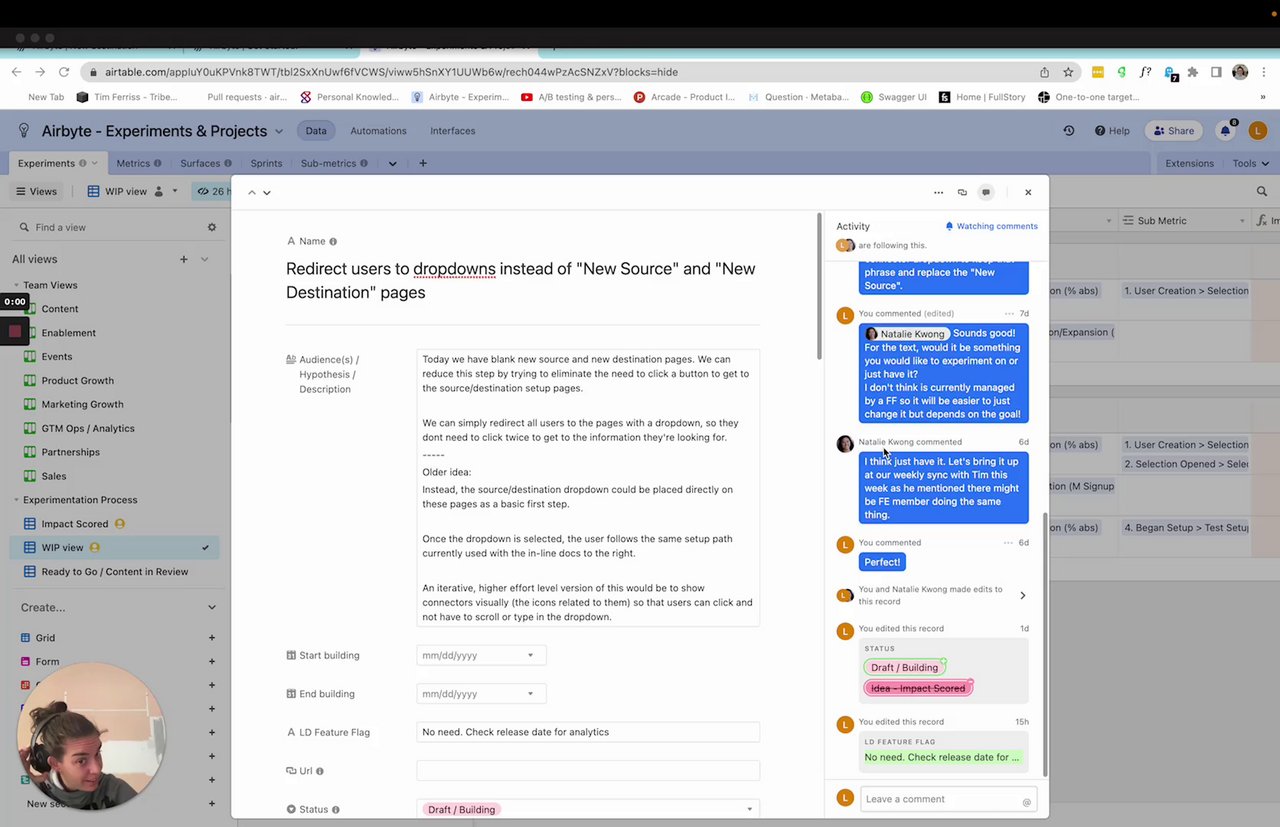Image resolution: width=1280 pixels, height=827 pixels.
Task: Toggle Watching comments for this record
Action: point(991,226)
